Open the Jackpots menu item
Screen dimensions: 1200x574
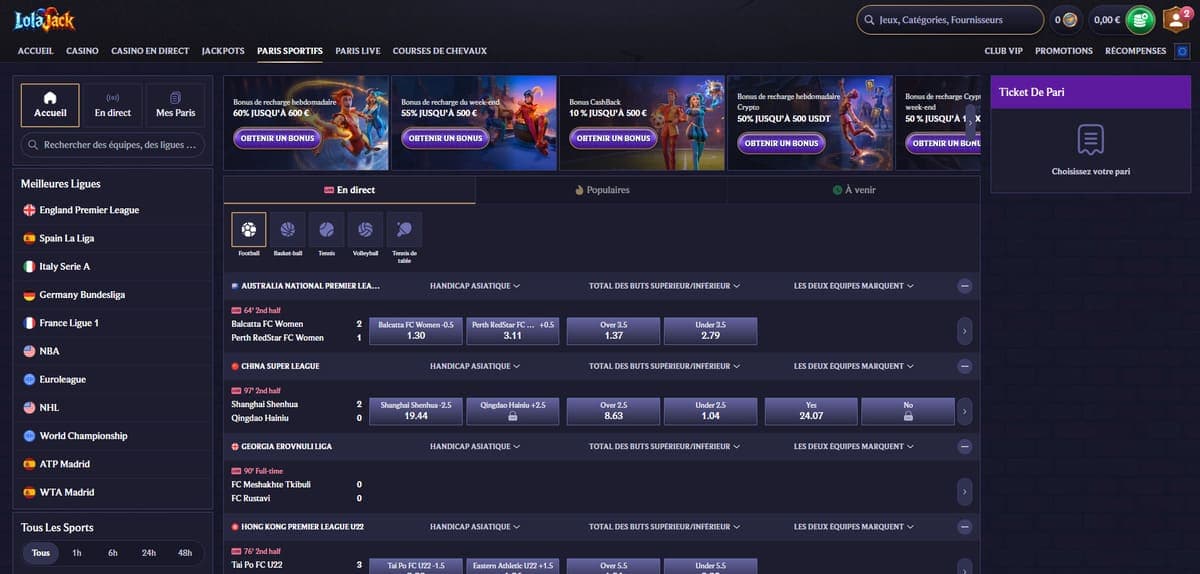[x=223, y=51]
